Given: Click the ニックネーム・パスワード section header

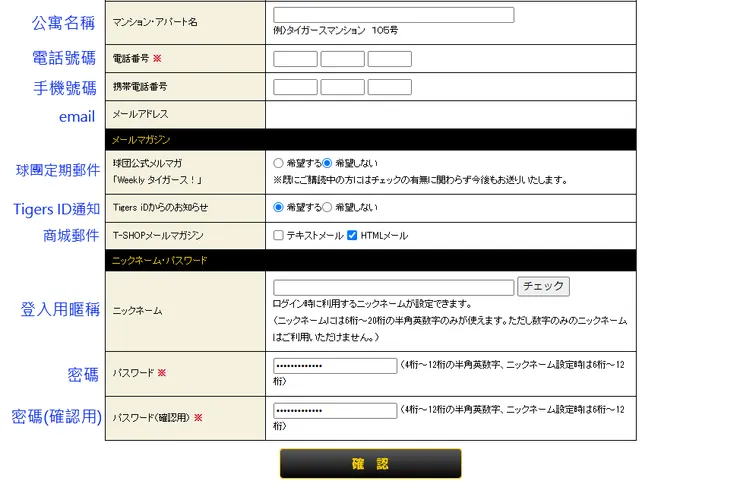Looking at the screenshot, I should 370,261.
